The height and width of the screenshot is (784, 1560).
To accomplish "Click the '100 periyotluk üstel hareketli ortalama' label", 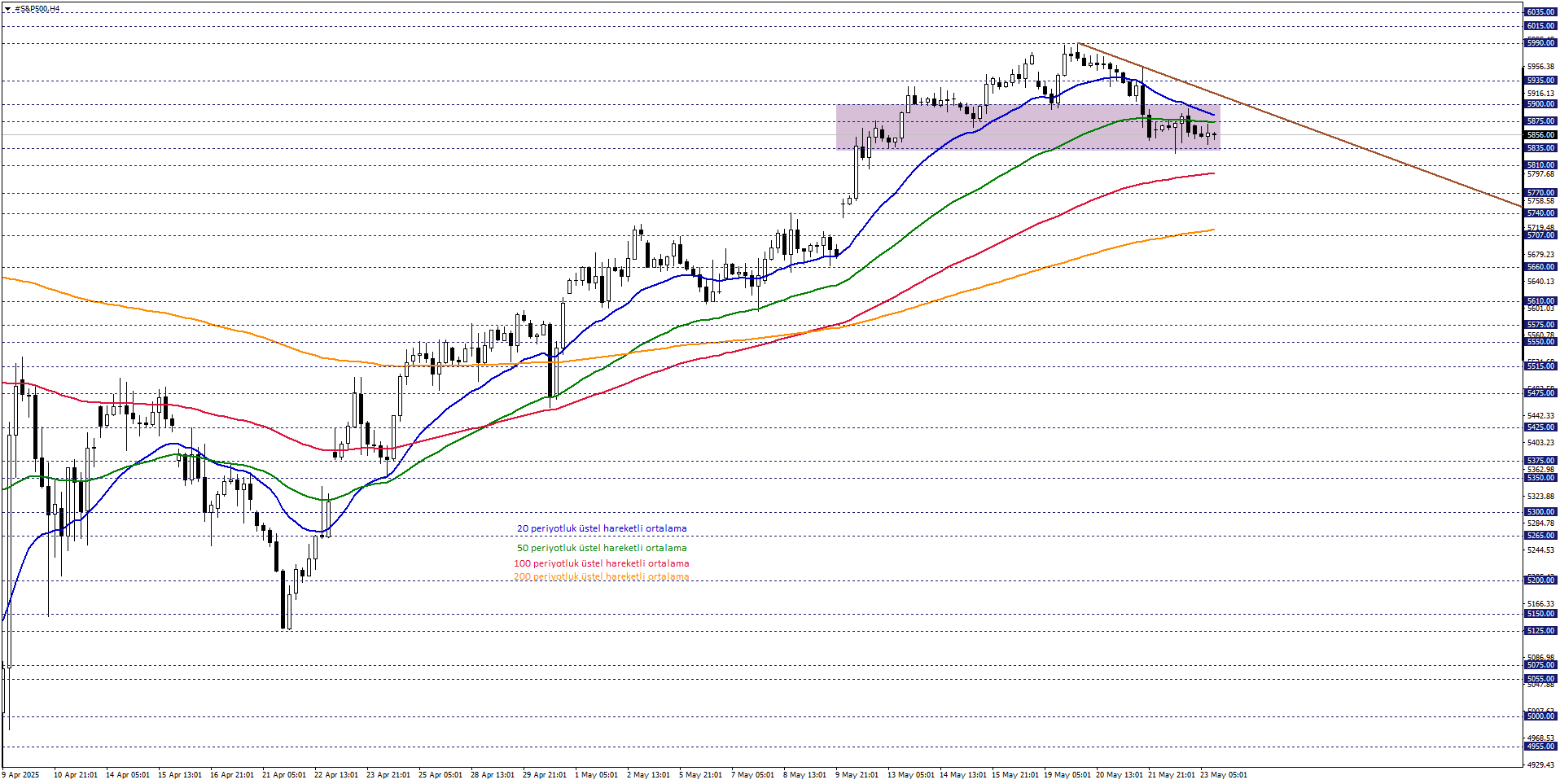I will [x=601, y=563].
